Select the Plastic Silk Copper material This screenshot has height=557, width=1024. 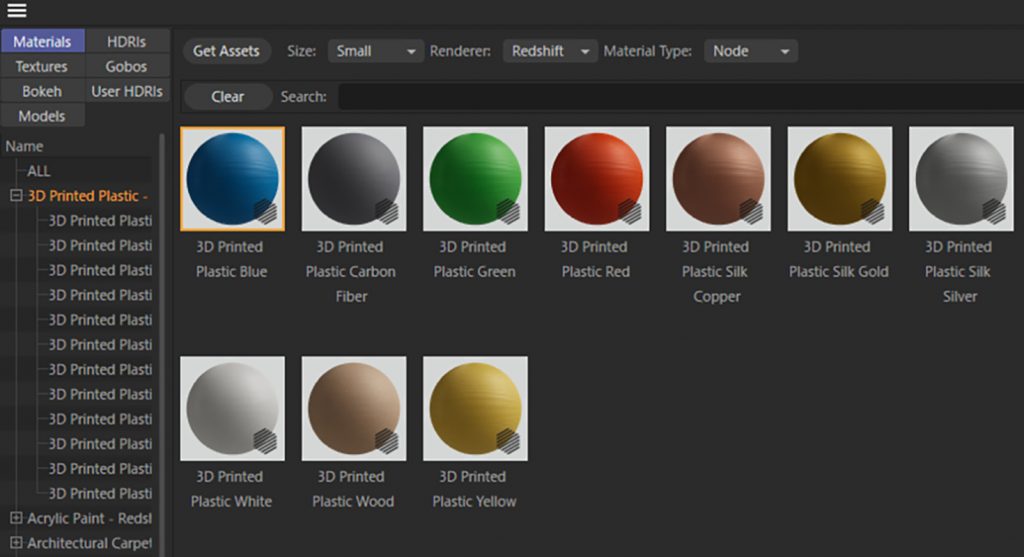[718, 178]
